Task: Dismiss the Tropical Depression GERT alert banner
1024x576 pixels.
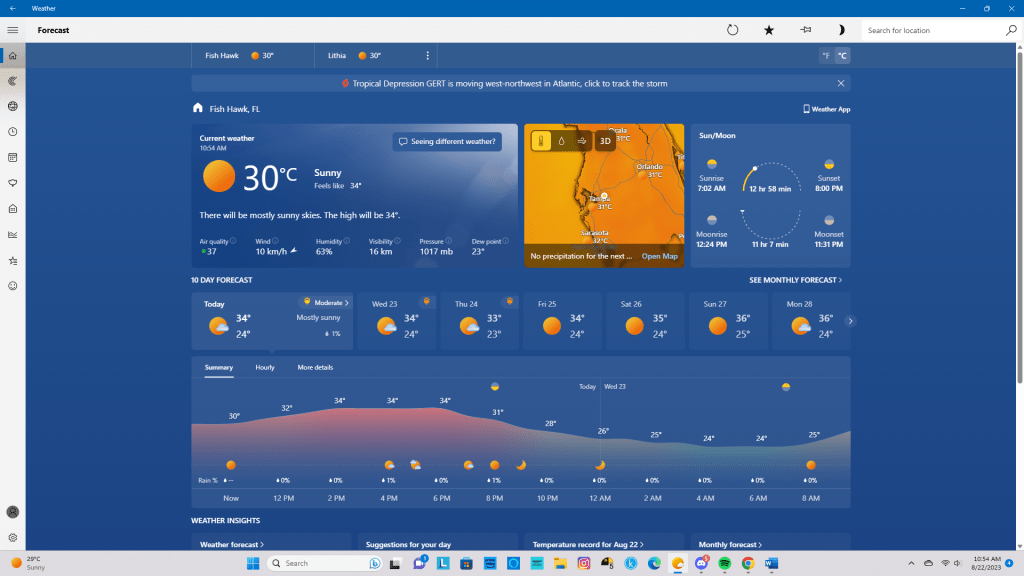Action: pyautogui.click(x=841, y=84)
